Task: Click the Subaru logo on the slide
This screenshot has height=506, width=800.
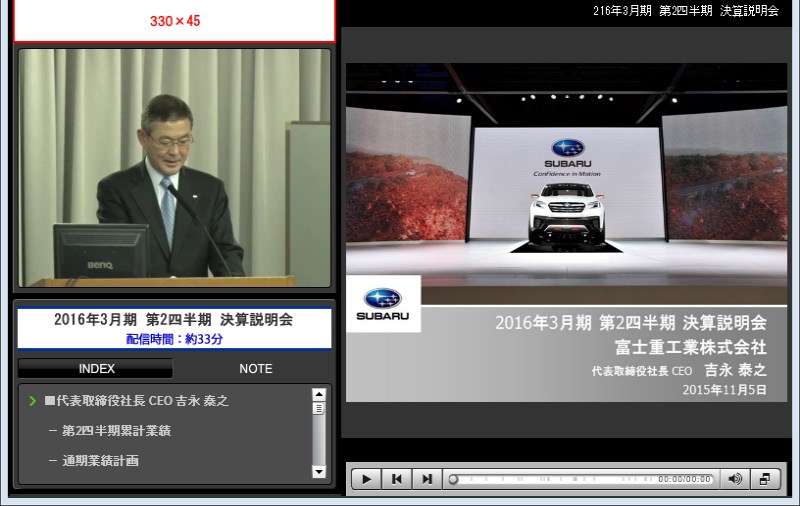Action: (383, 304)
